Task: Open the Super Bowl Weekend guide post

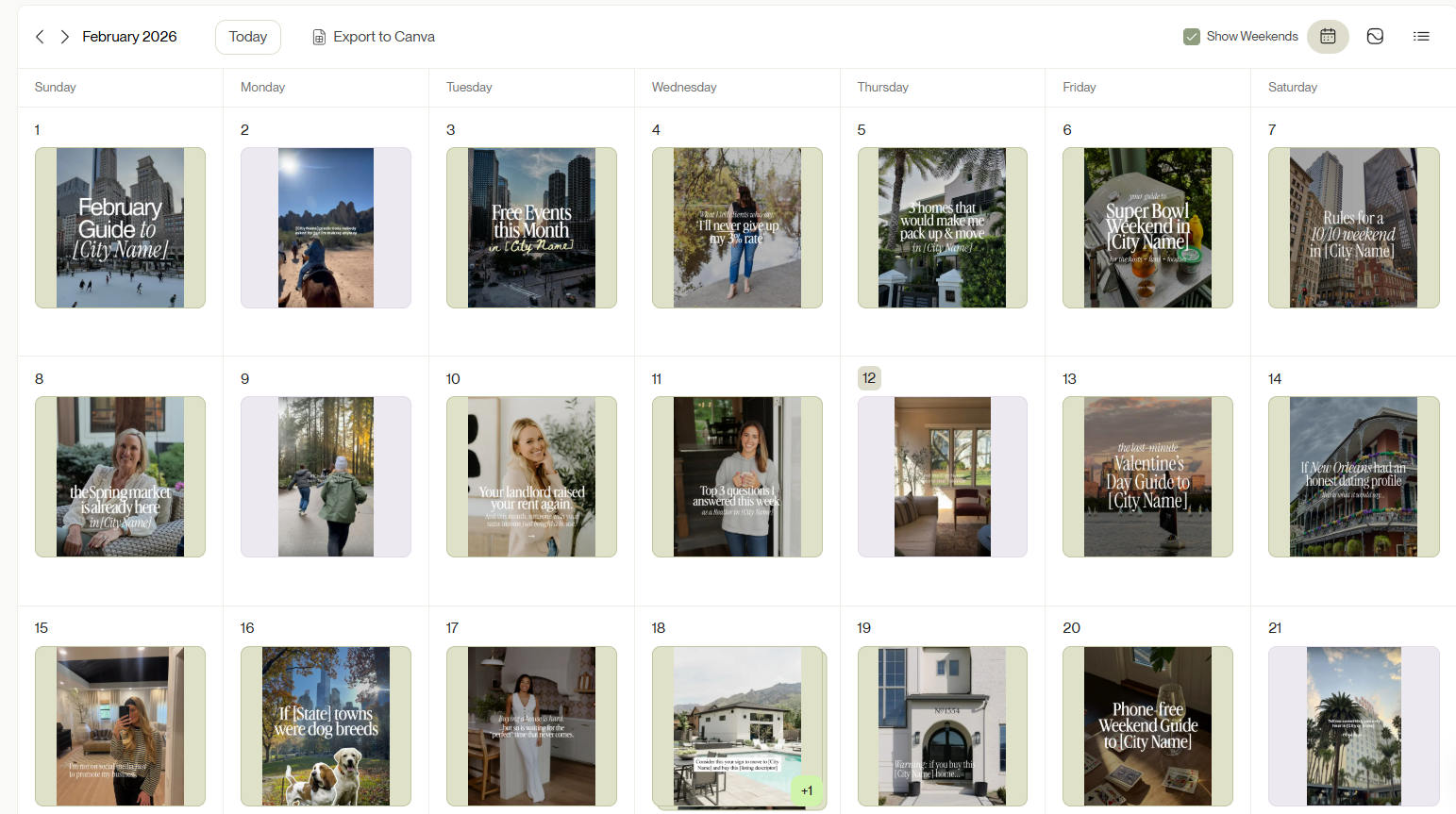Action: pyautogui.click(x=1147, y=227)
